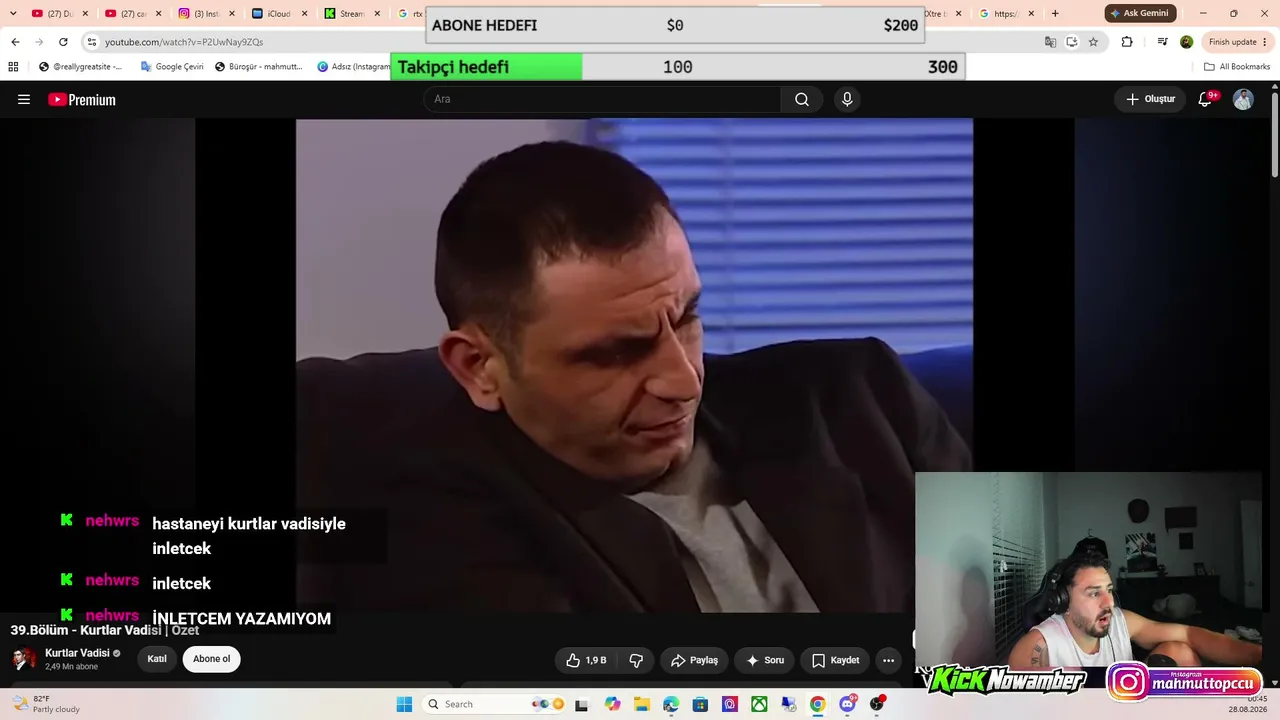
Task: Click the Ask Gemini button
Action: click(1139, 13)
